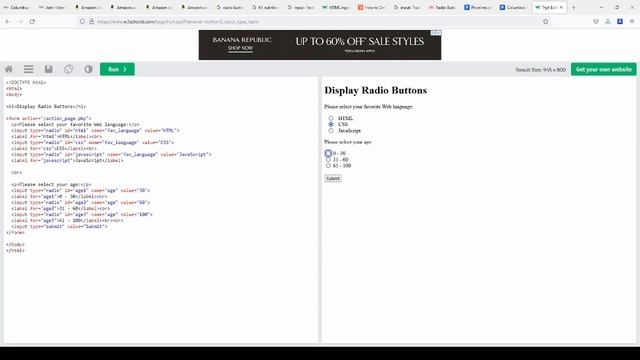Switch to the Radio Butt... tab
Screen dimensions: 640x360
click(442, 7)
